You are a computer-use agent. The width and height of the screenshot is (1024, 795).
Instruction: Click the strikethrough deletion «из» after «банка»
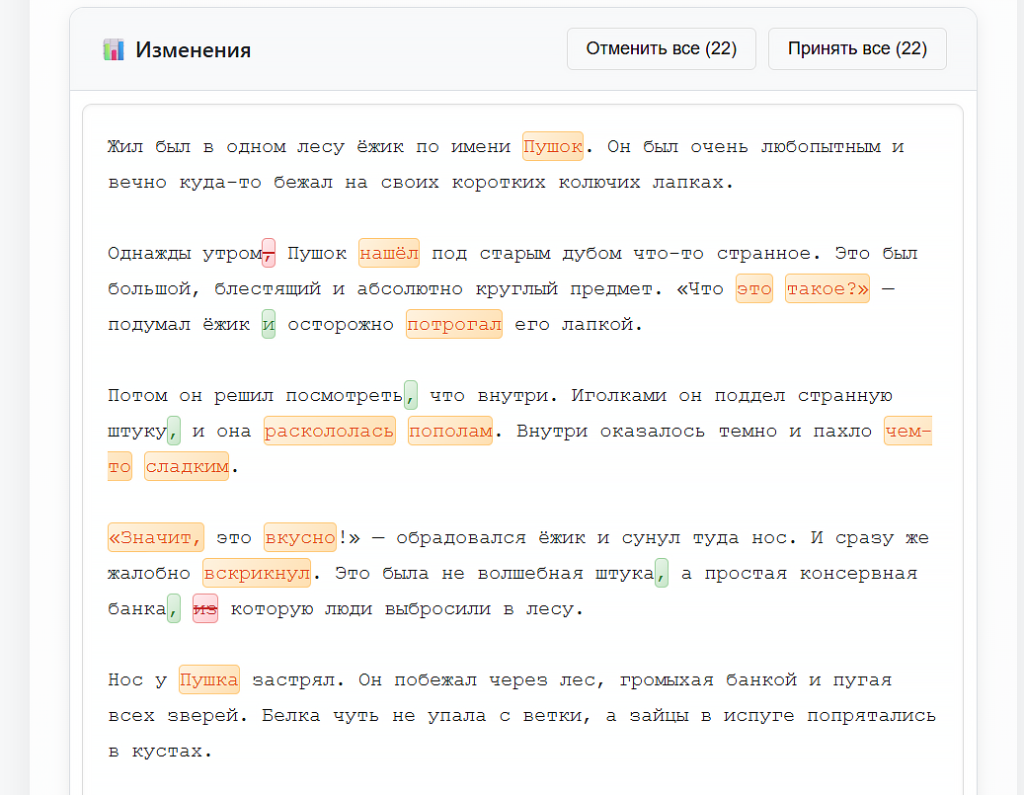(x=204, y=608)
